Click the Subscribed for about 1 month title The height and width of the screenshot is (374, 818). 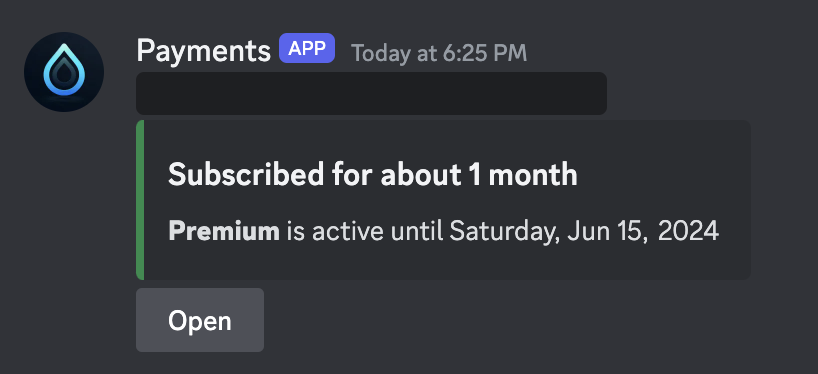tap(372, 175)
